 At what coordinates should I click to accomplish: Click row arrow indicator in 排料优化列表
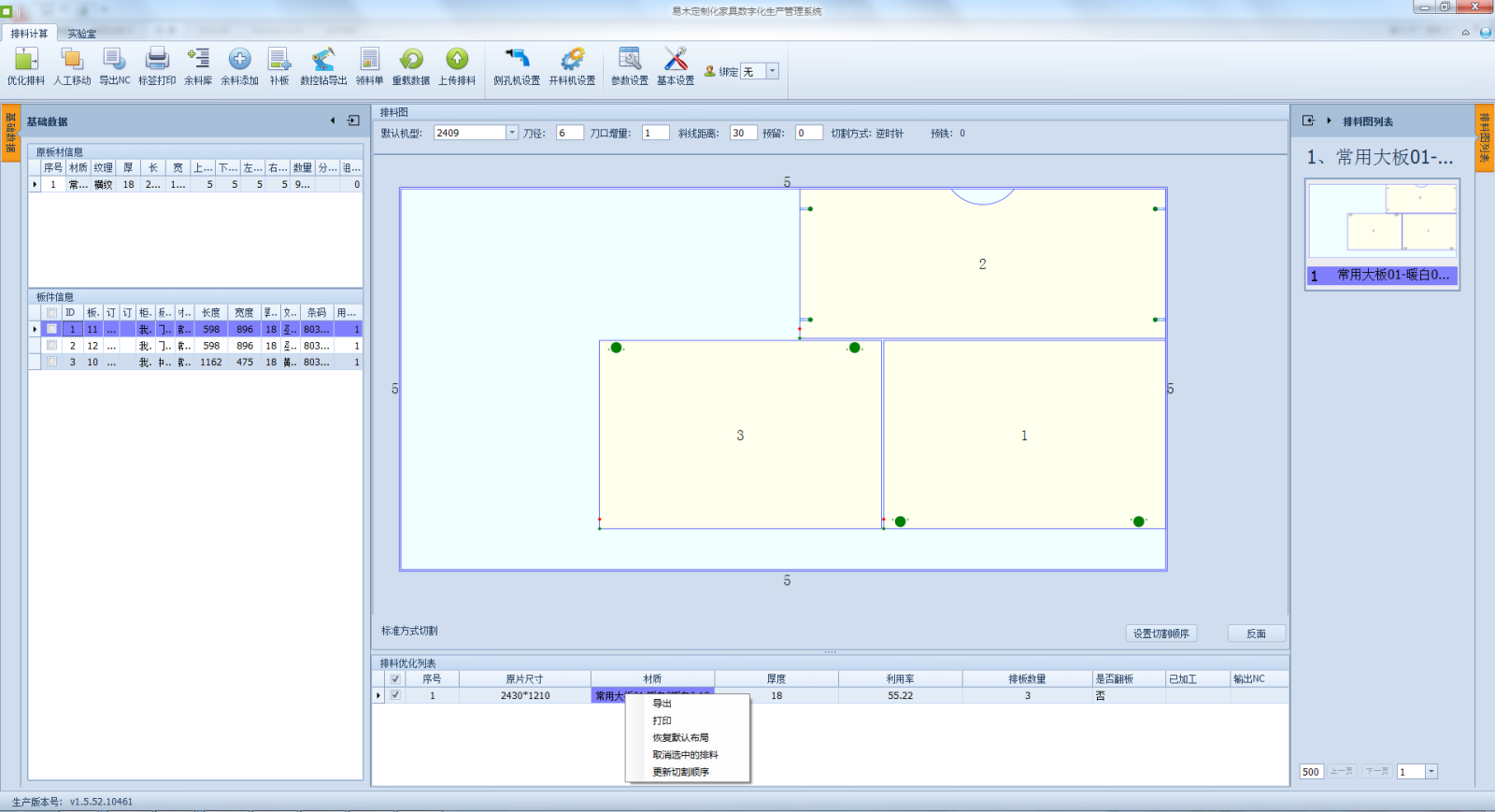378,695
